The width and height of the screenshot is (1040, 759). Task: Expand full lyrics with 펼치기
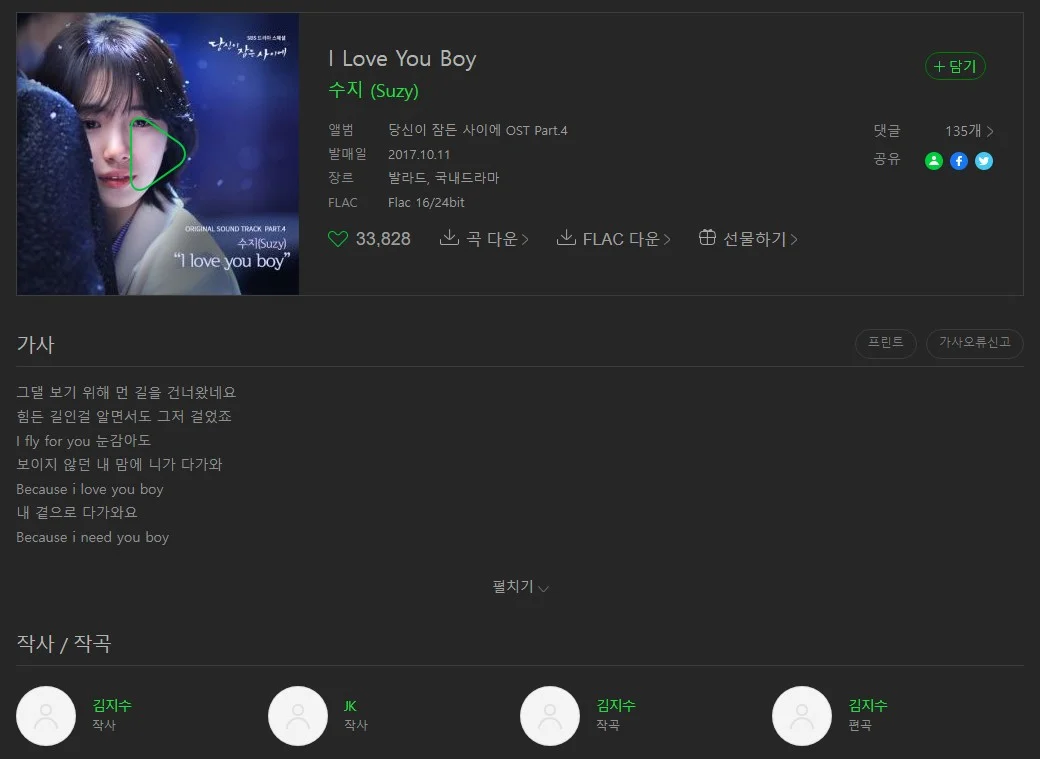pos(520,586)
